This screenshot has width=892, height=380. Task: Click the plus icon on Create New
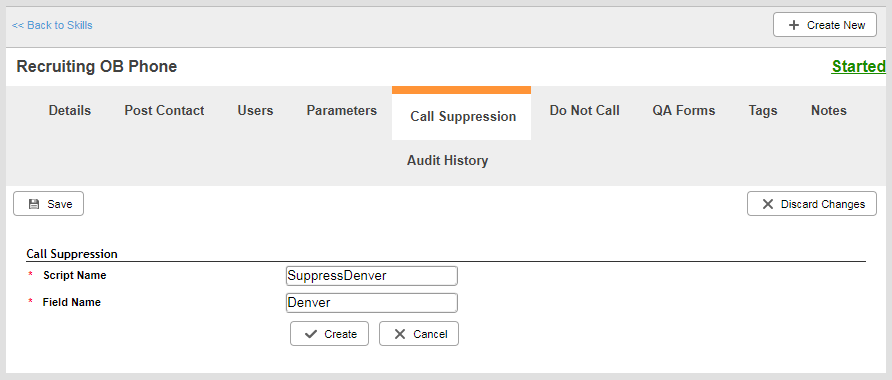pos(794,25)
